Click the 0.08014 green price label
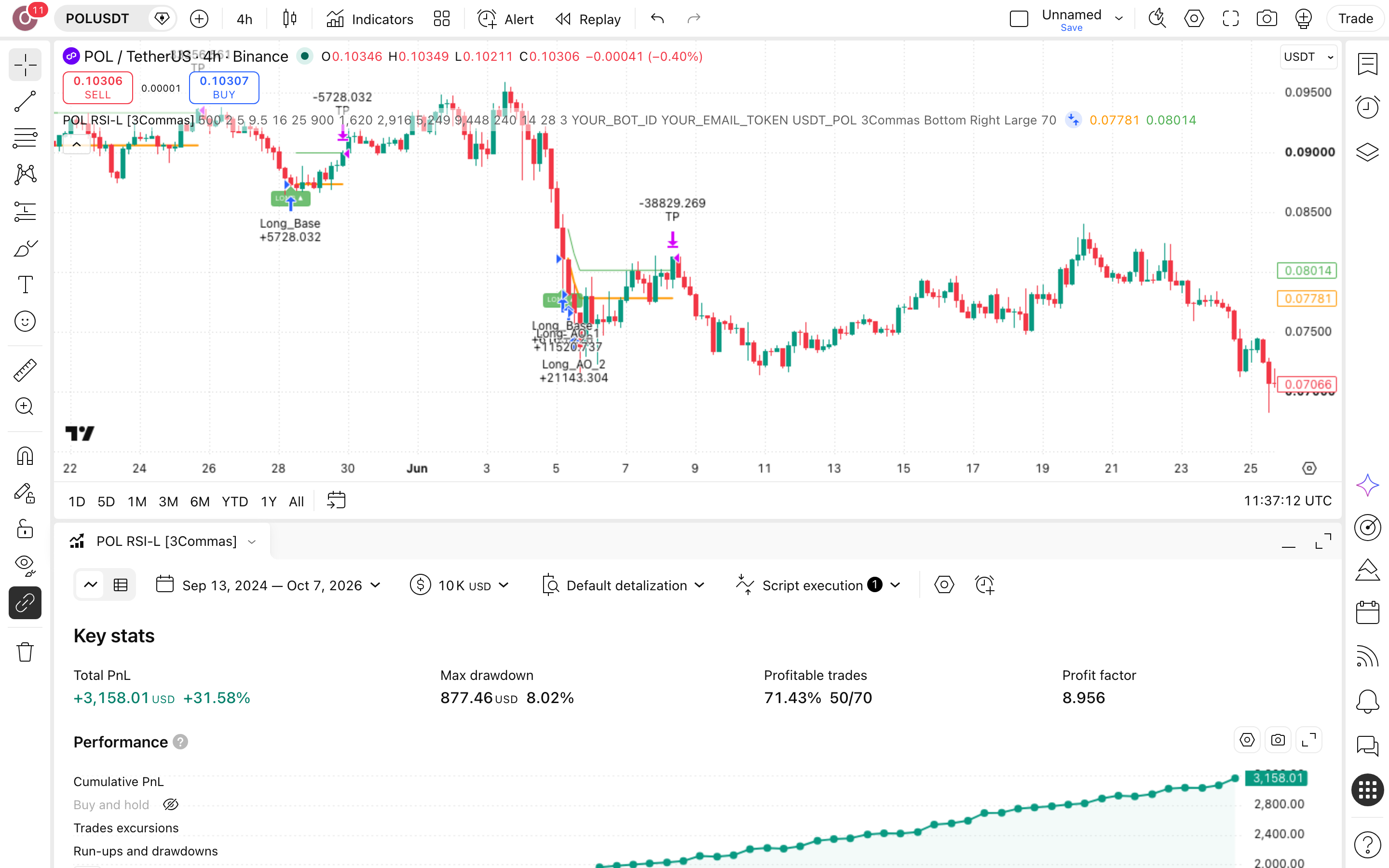The width and height of the screenshot is (1389, 868). [1307, 271]
